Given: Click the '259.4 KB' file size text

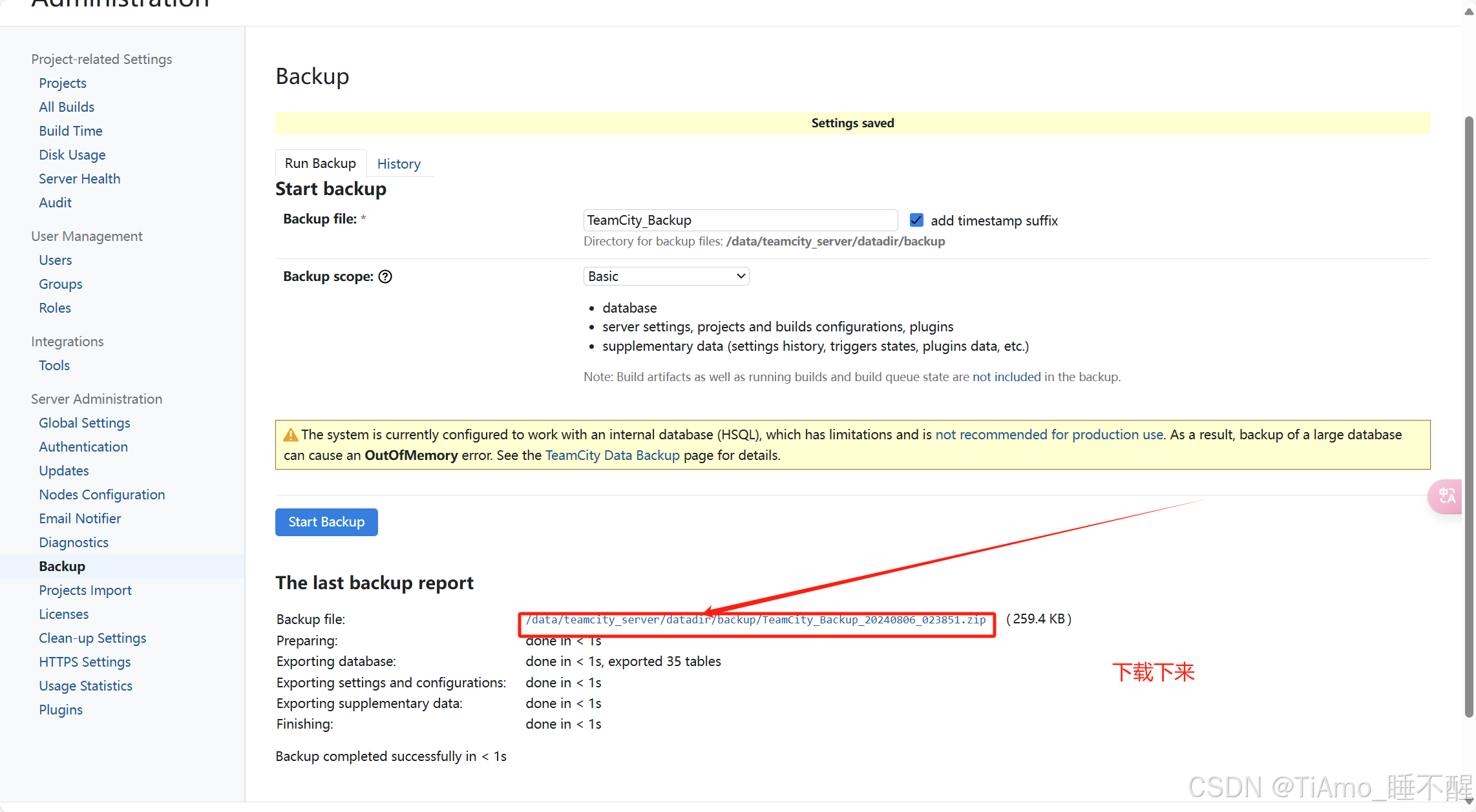Looking at the screenshot, I should click(1039, 619).
